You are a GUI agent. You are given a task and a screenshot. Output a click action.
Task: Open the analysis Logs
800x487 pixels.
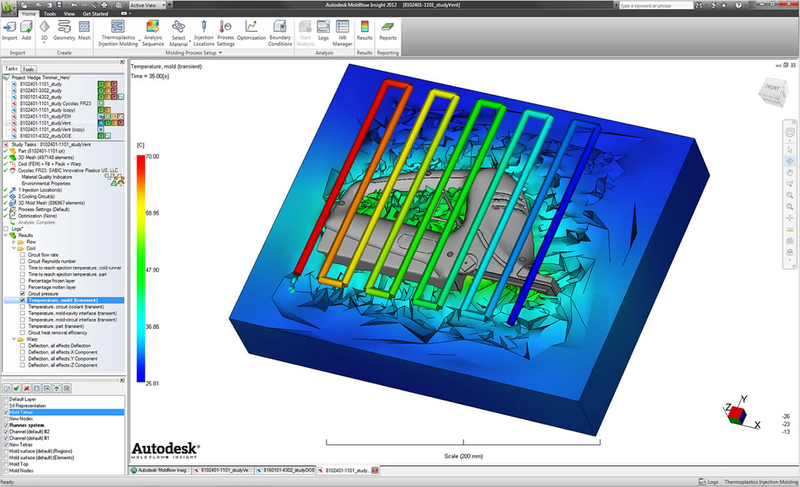(x=323, y=31)
